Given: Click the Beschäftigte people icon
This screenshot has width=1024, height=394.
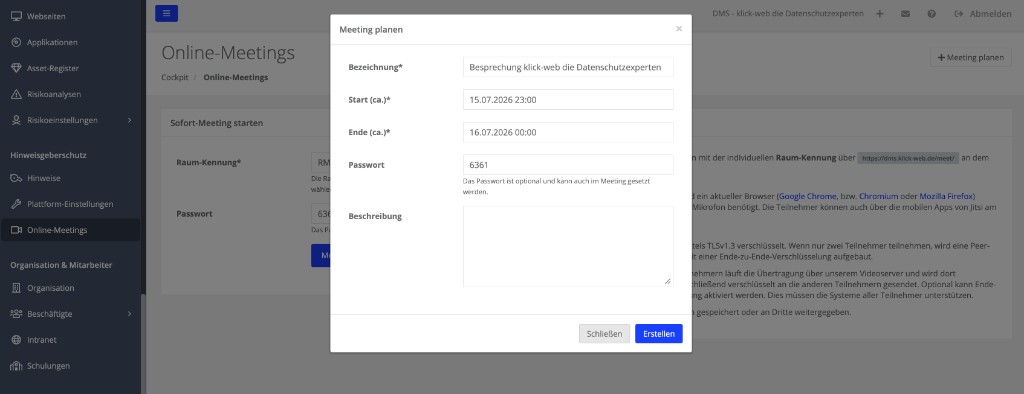Looking at the screenshot, I should pyautogui.click(x=16, y=314).
